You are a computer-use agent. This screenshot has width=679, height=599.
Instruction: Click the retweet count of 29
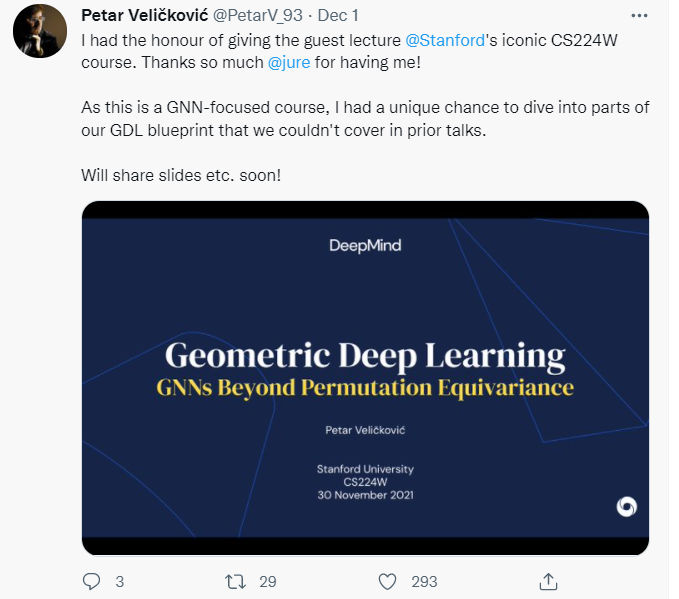268,581
